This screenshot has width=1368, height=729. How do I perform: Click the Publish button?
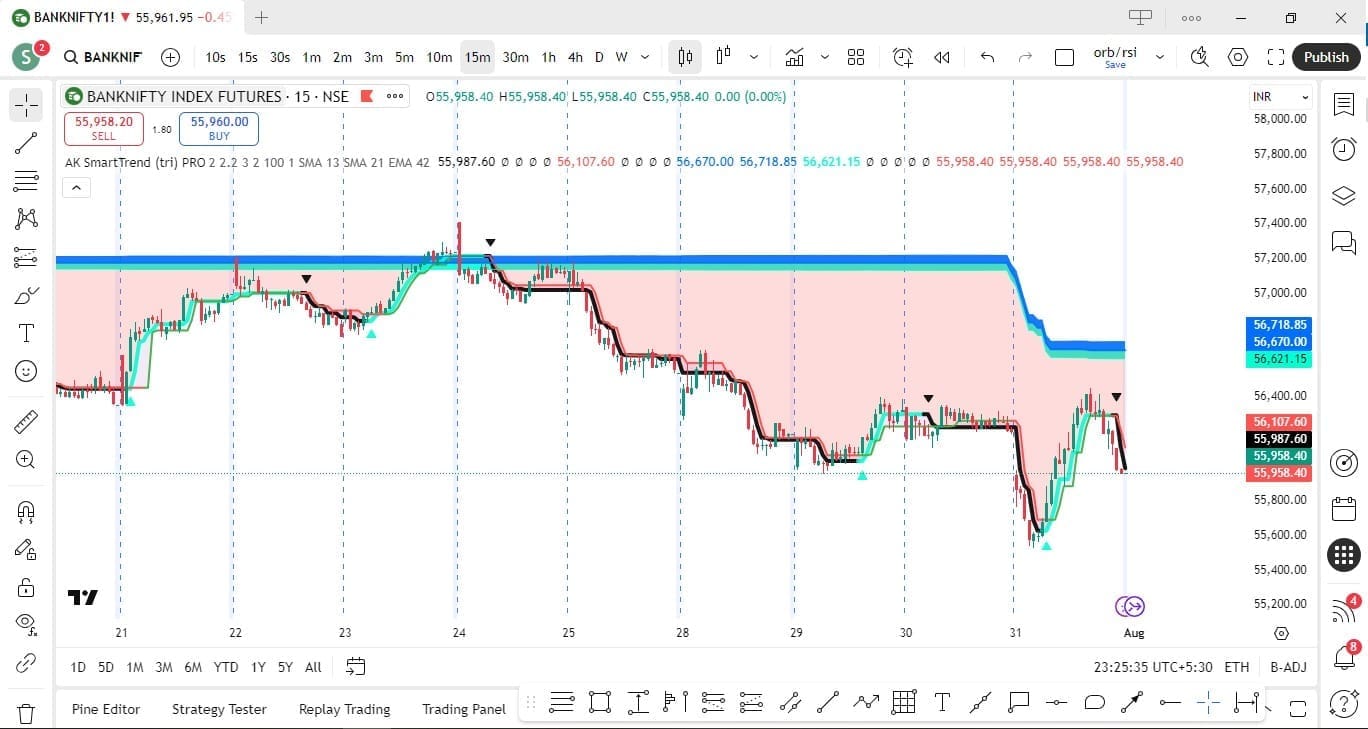click(x=1326, y=57)
